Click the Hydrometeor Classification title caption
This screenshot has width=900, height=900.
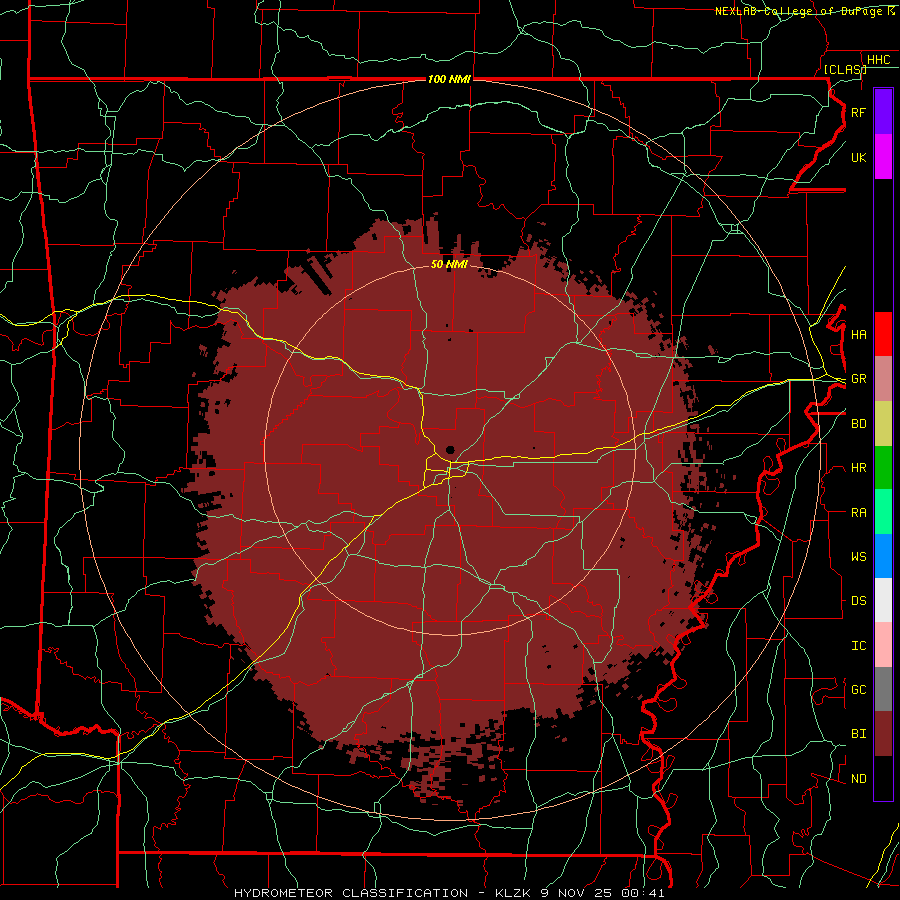[x=449, y=893]
